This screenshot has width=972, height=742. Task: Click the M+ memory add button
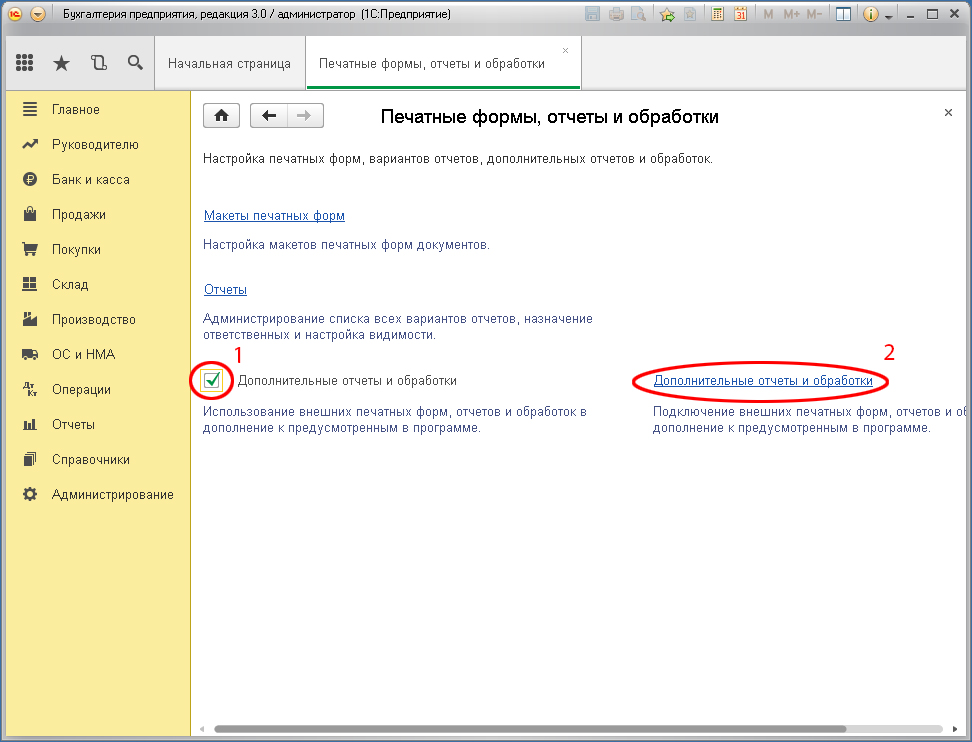792,14
